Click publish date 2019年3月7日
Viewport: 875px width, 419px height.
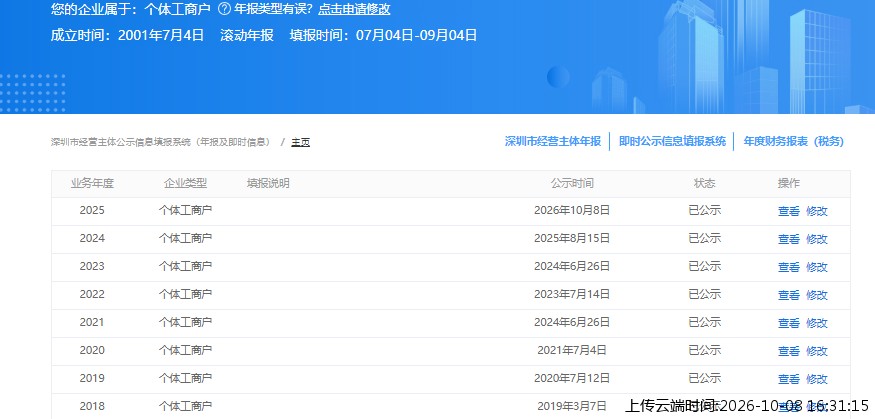pos(572,406)
